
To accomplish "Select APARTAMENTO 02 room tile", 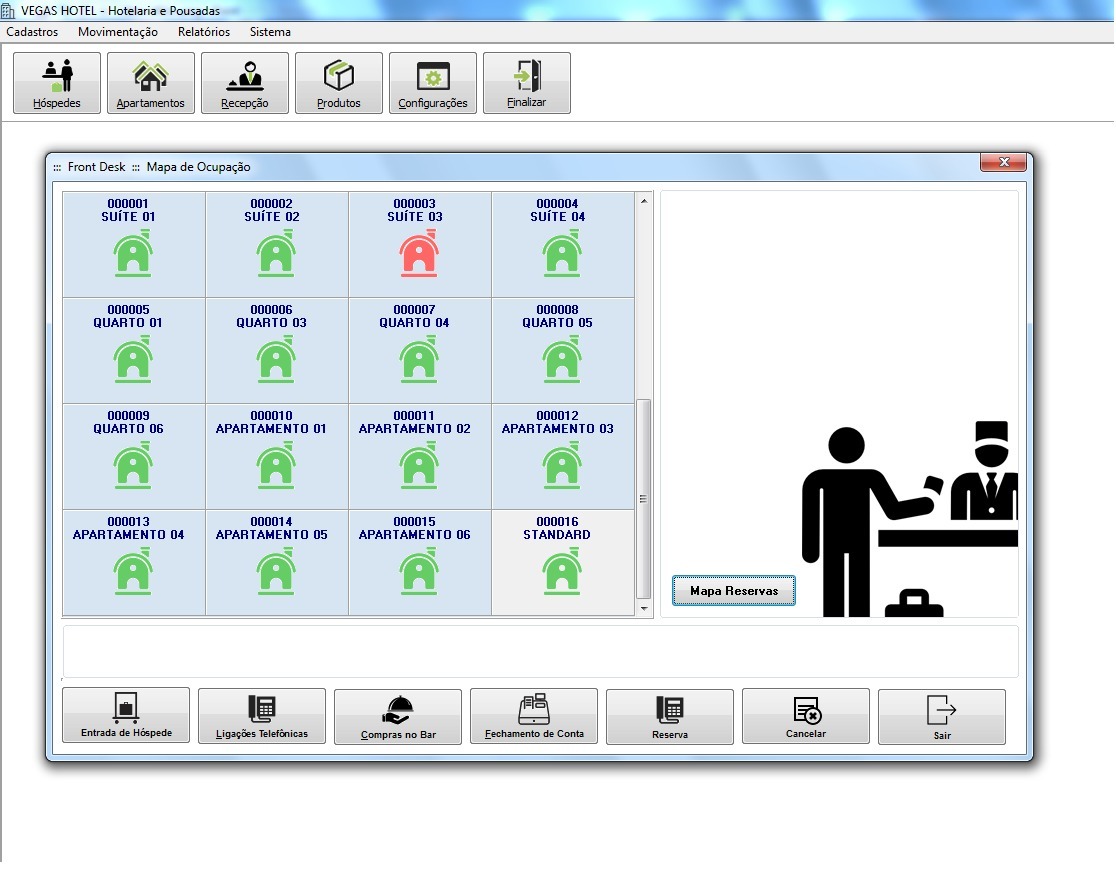I will pos(419,456).
